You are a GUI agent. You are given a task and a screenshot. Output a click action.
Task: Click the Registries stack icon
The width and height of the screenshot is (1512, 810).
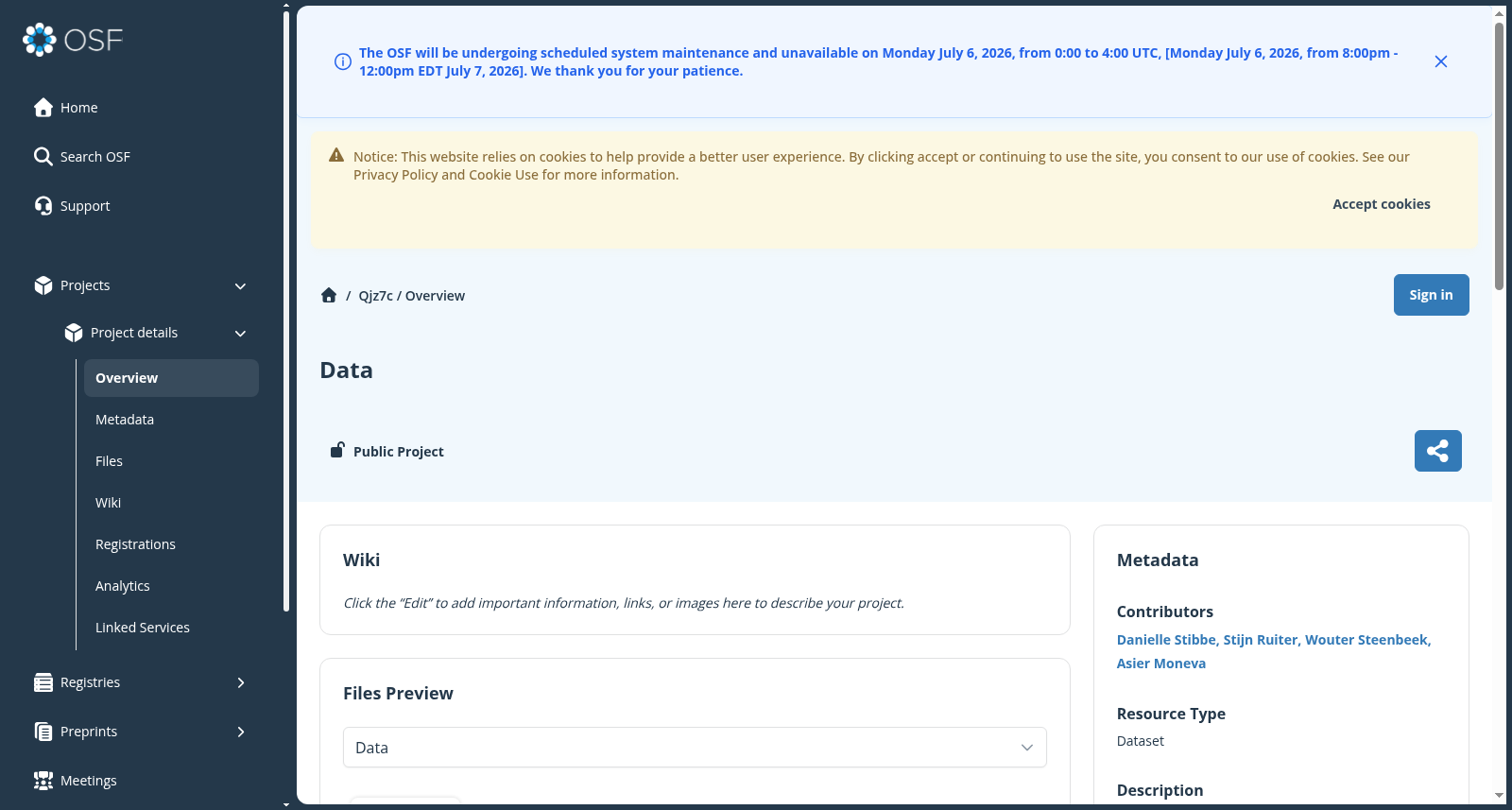coord(43,682)
